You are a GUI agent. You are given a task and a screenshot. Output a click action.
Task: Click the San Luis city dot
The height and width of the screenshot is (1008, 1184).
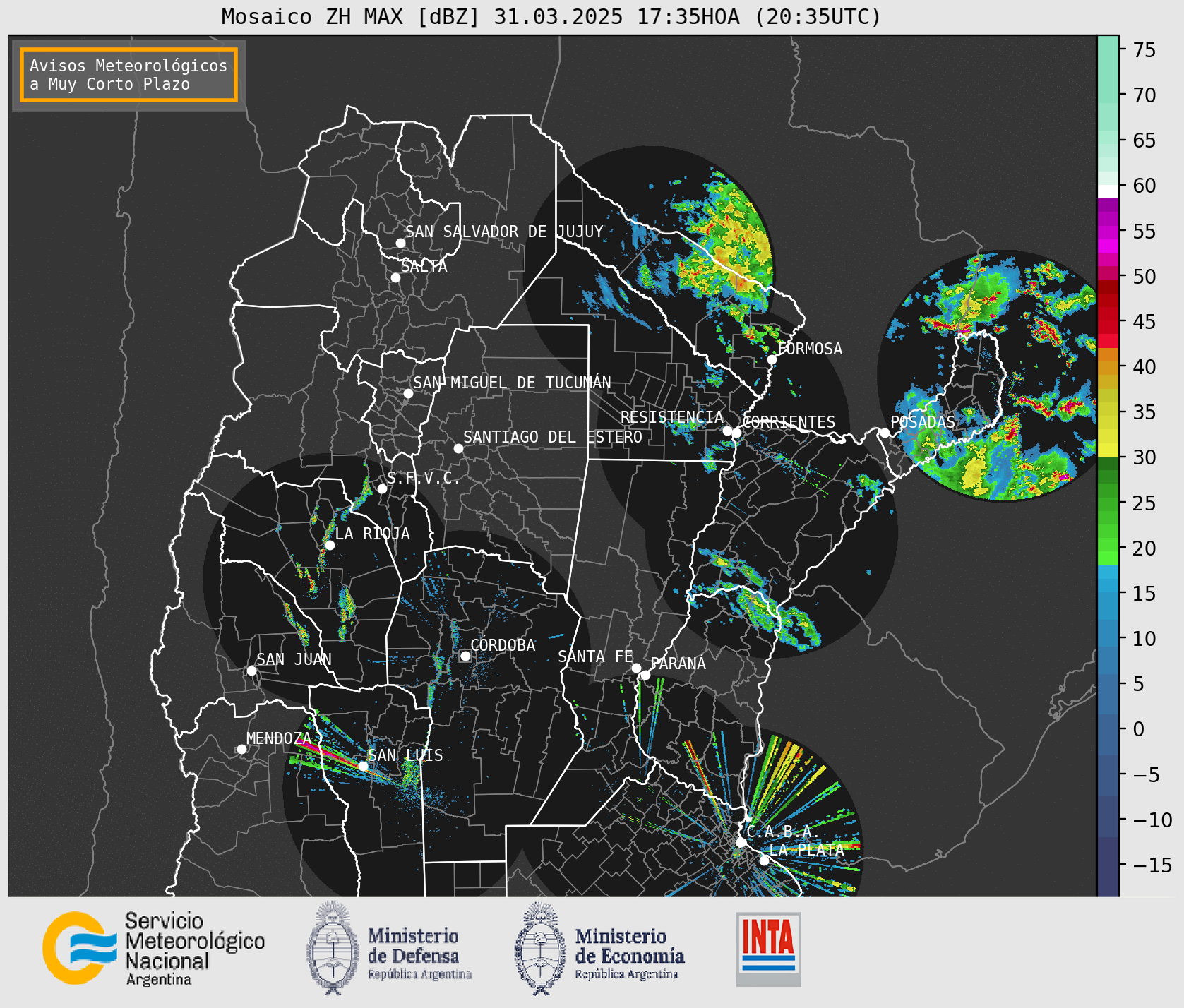(363, 766)
